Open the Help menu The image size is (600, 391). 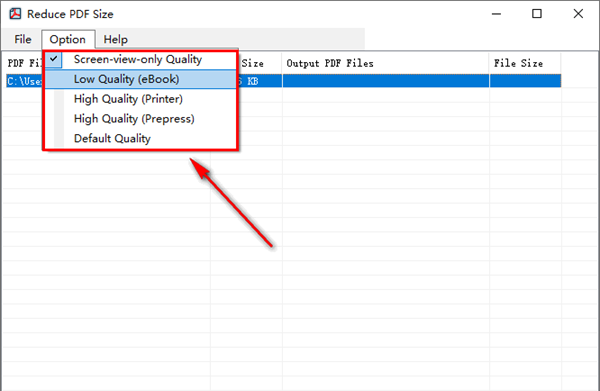click(x=116, y=39)
